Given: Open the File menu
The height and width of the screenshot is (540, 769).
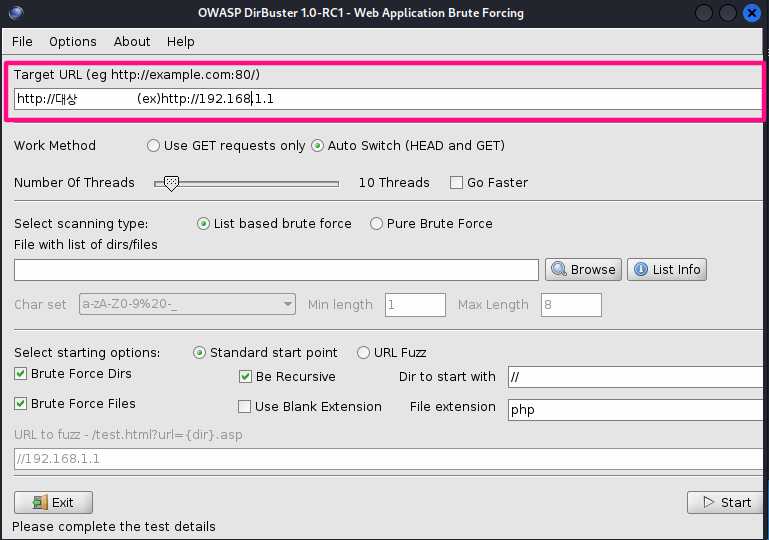Looking at the screenshot, I should coord(22,42).
